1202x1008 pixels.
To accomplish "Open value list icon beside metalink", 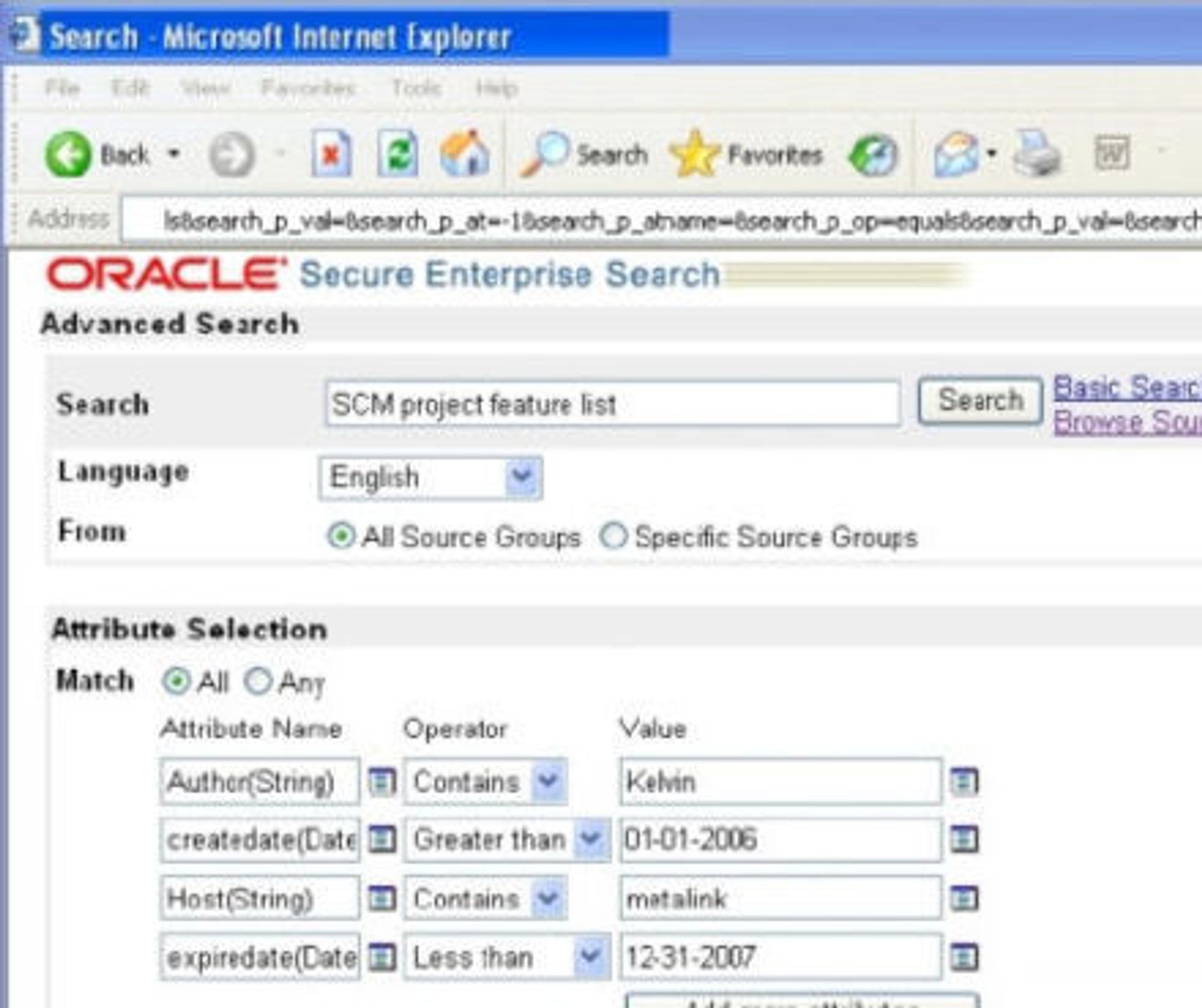I will tap(965, 899).
